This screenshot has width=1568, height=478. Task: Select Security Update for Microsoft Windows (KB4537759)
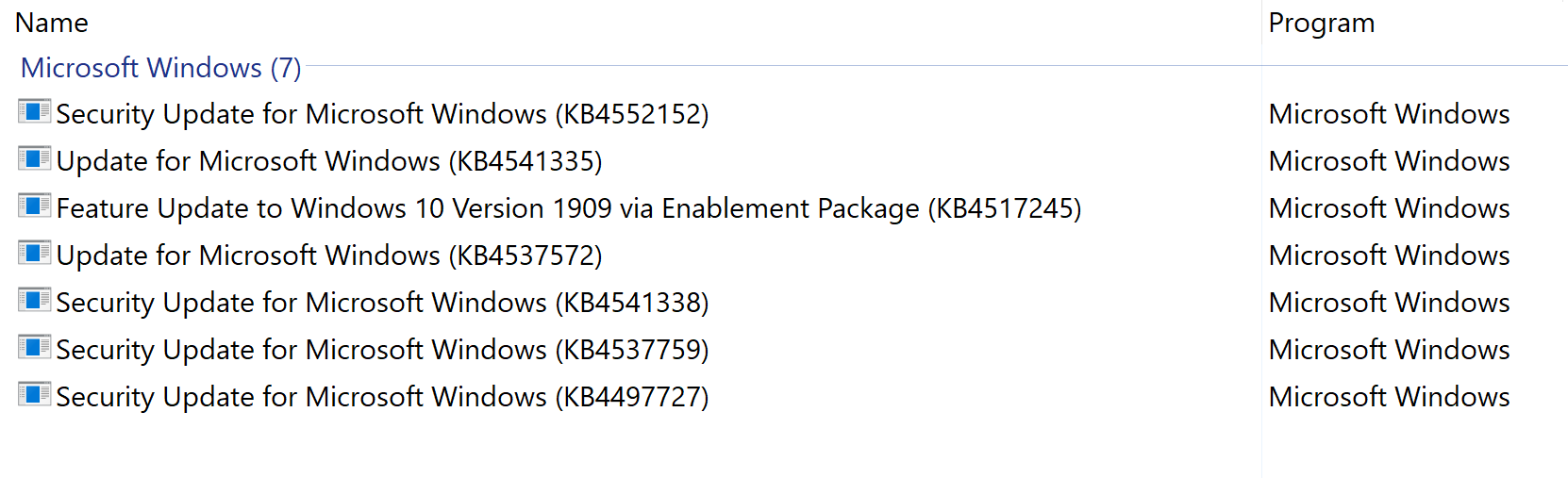[x=382, y=350]
